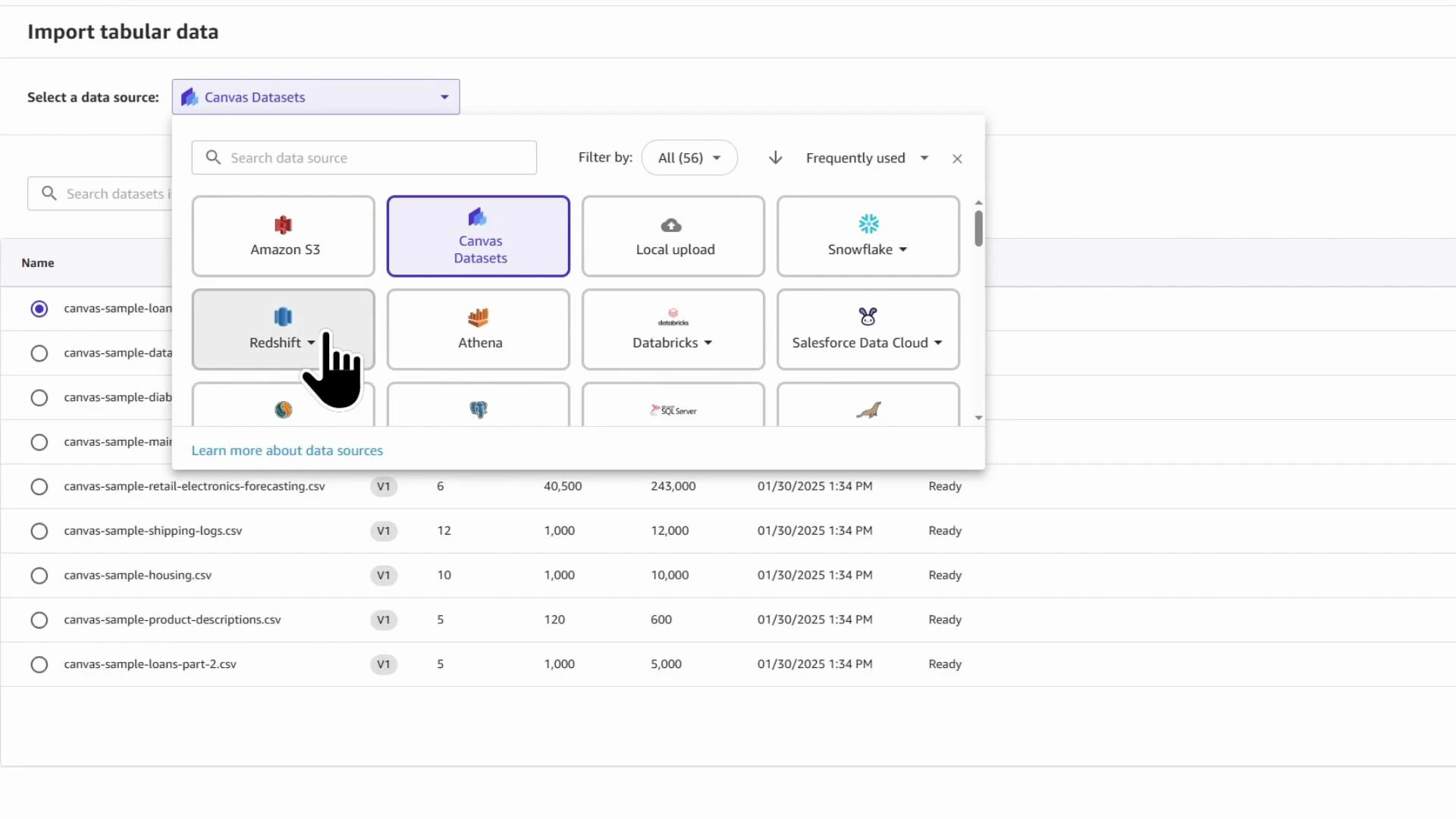Pick the Athena data source
The height and width of the screenshot is (819, 1456).
478,329
